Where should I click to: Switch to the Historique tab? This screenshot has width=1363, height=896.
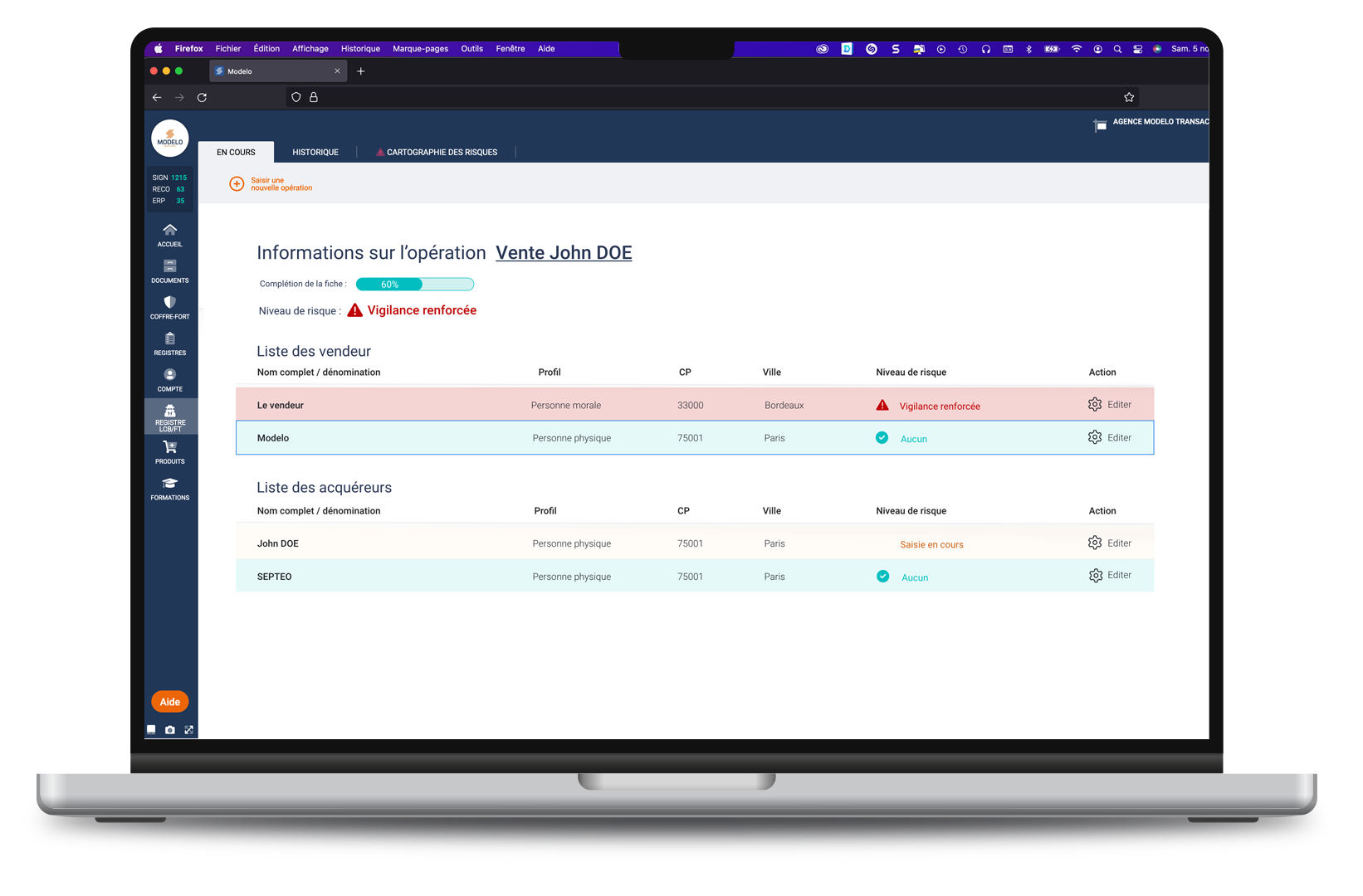point(315,153)
